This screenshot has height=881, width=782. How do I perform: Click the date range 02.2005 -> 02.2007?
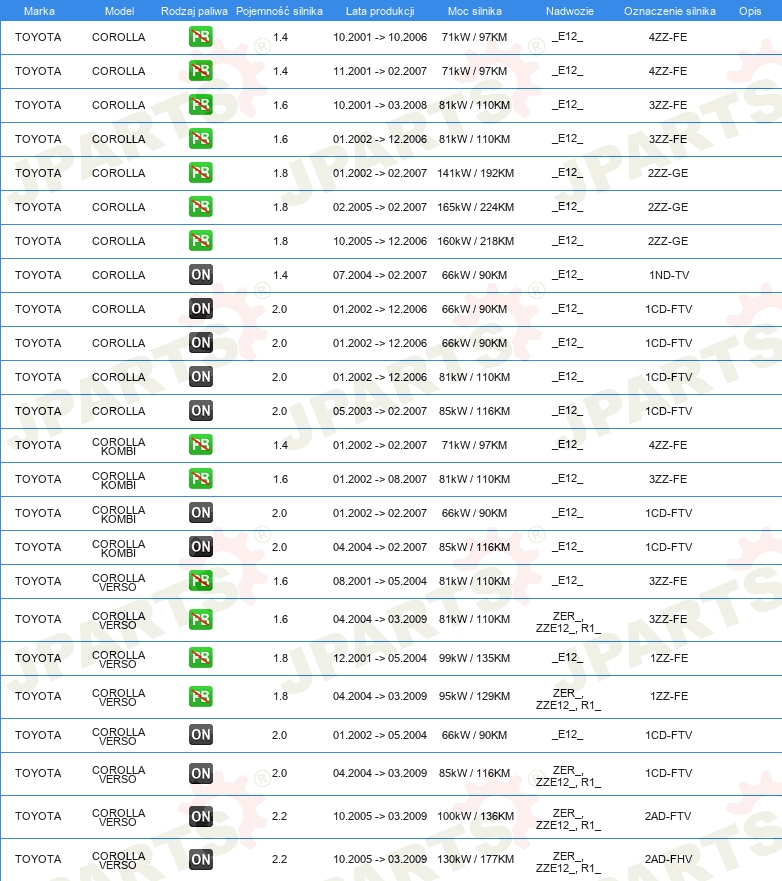(x=380, y=207)
